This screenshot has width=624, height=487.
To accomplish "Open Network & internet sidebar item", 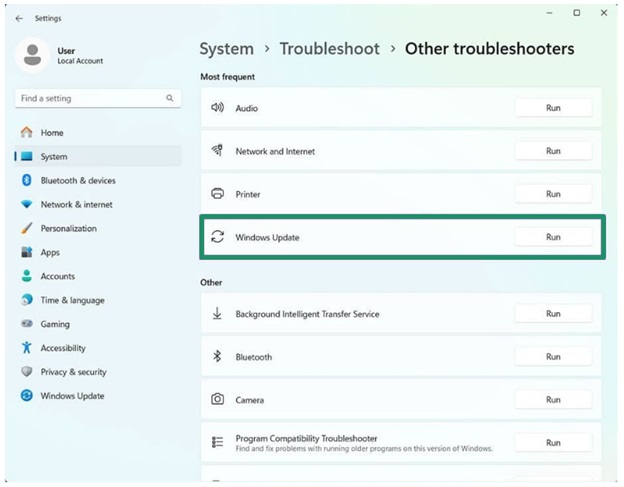I will (x=76, y=205).
